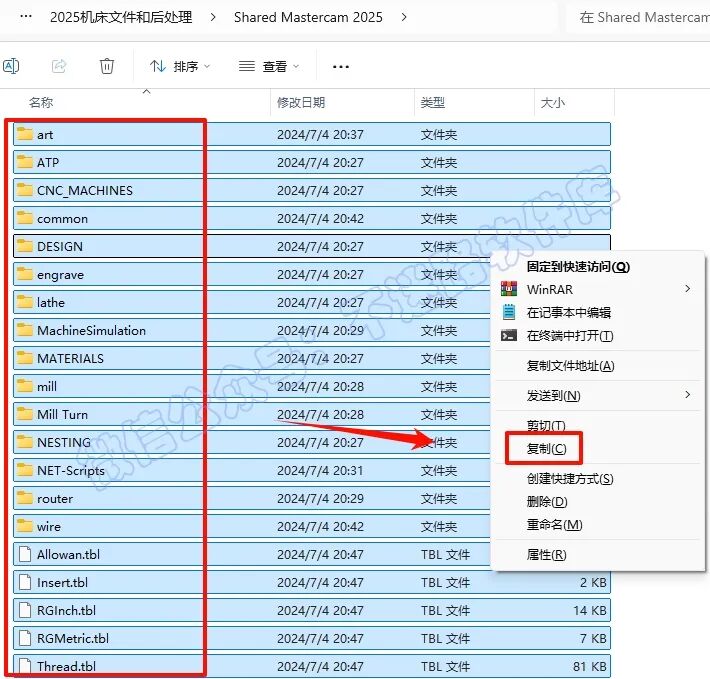
Task: Sort by 名称 column header
Action: click(x=41, y=102)
